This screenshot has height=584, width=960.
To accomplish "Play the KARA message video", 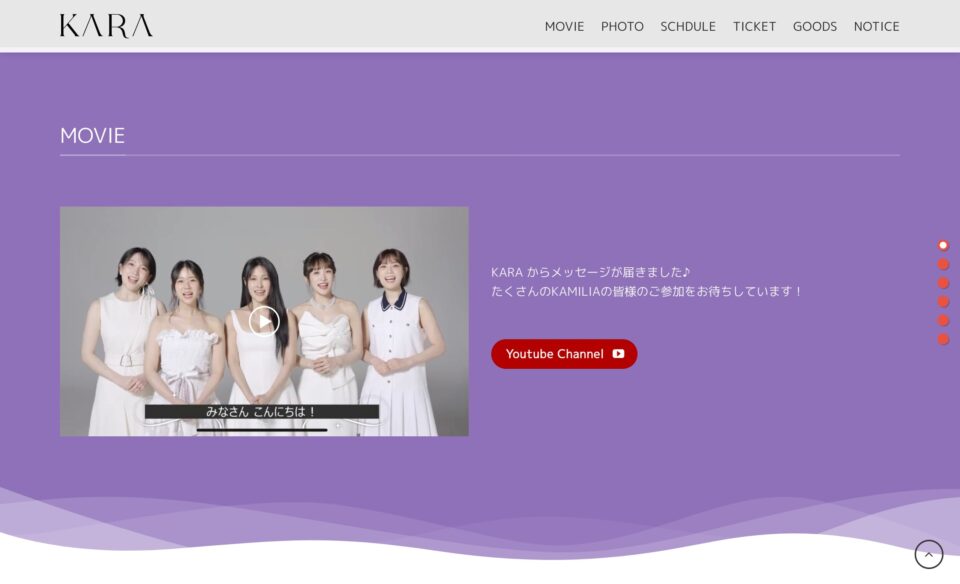I will coord(264,321).
